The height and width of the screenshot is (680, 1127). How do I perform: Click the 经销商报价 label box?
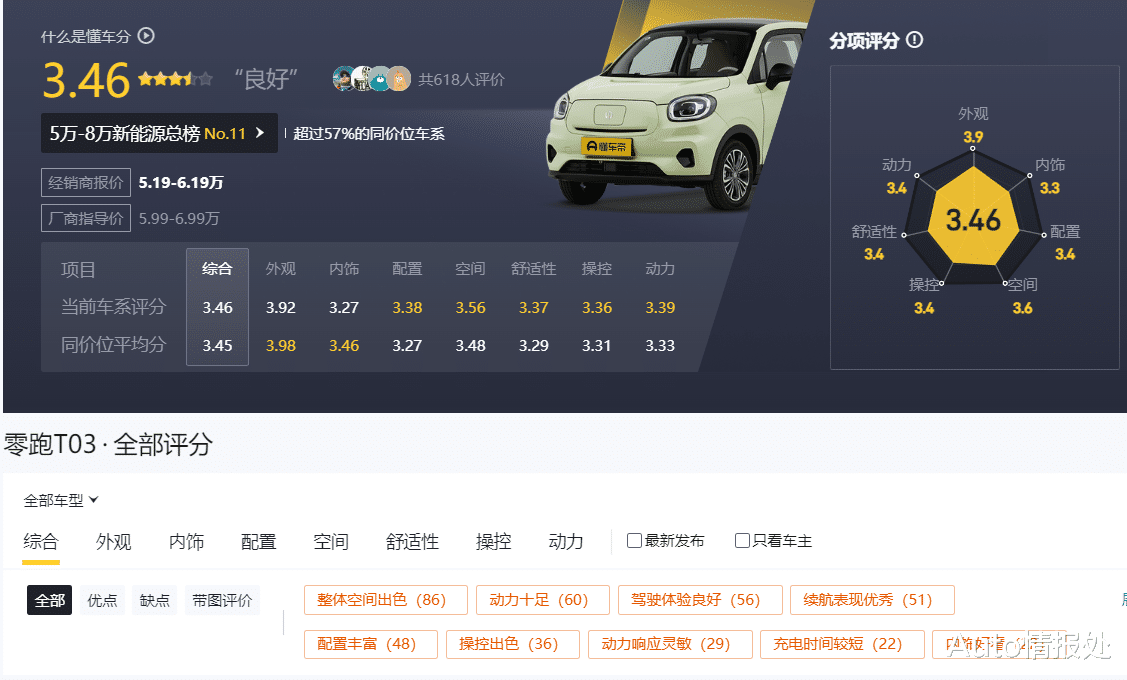pyautogui.click(x=86, y=183)
